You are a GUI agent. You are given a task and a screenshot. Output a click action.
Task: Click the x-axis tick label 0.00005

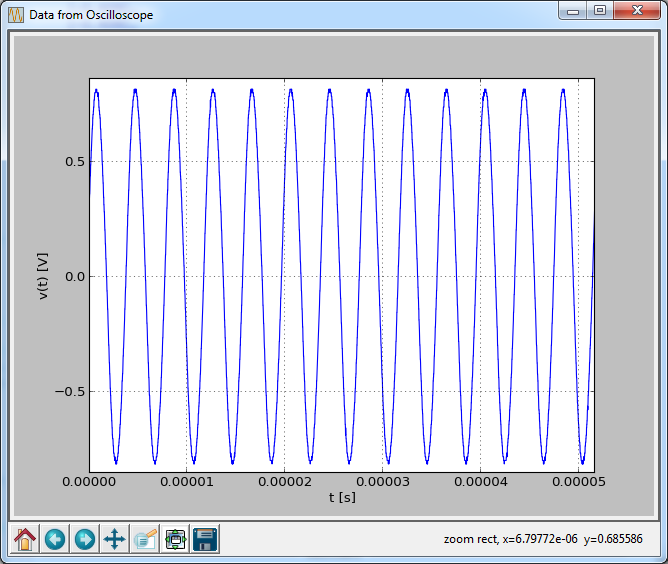coord(579,482)
